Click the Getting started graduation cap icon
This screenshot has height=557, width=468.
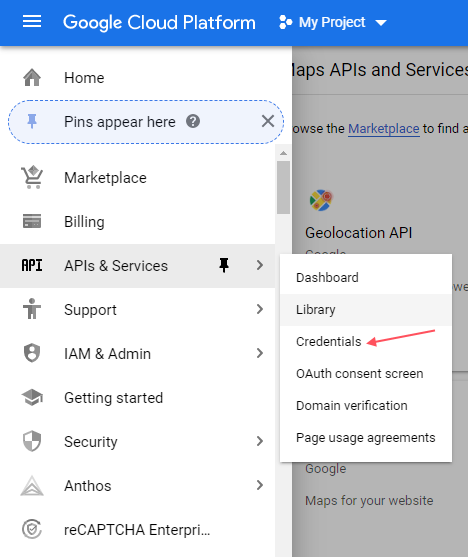coord(32,398)
